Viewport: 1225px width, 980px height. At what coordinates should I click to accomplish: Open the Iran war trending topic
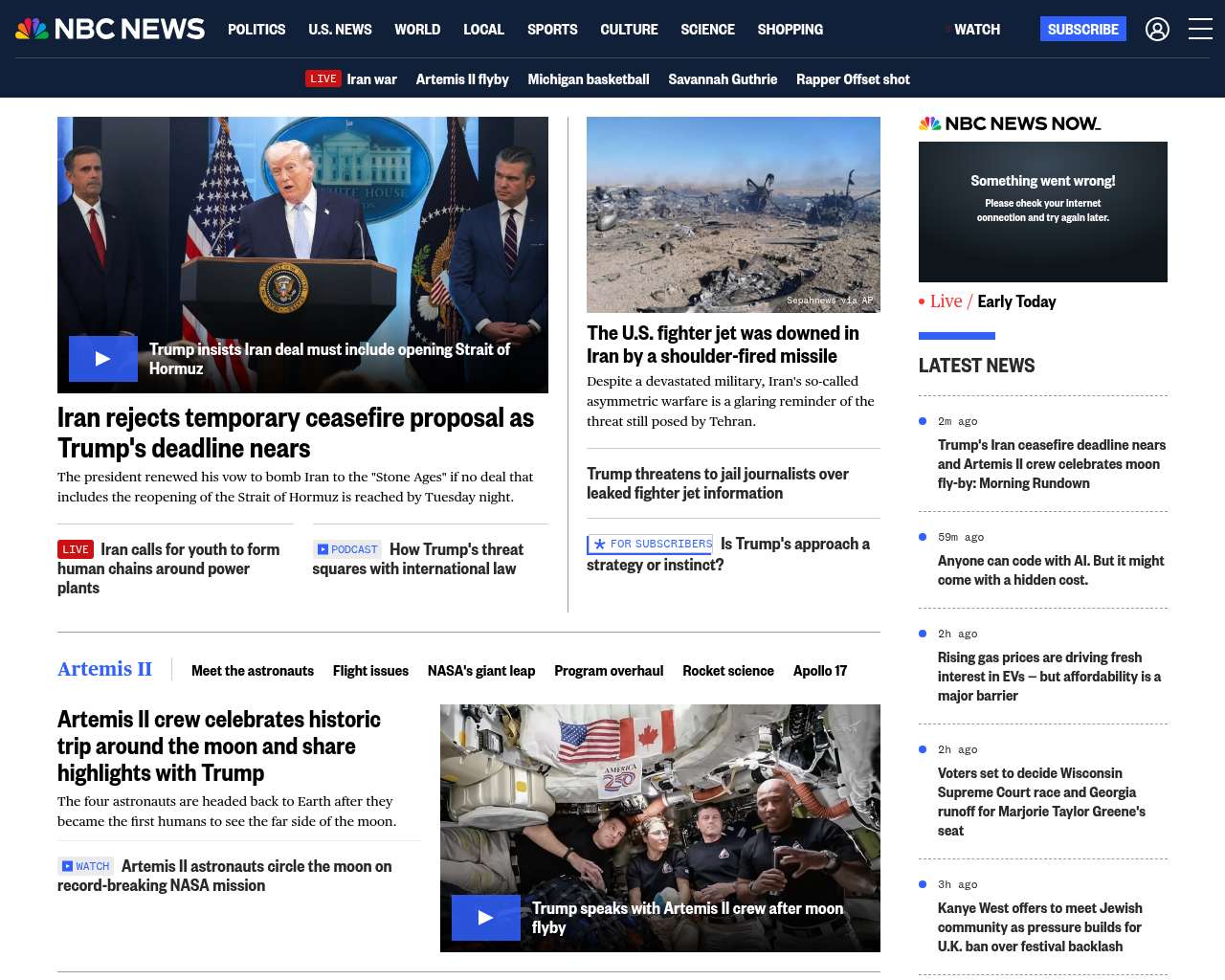371,78
